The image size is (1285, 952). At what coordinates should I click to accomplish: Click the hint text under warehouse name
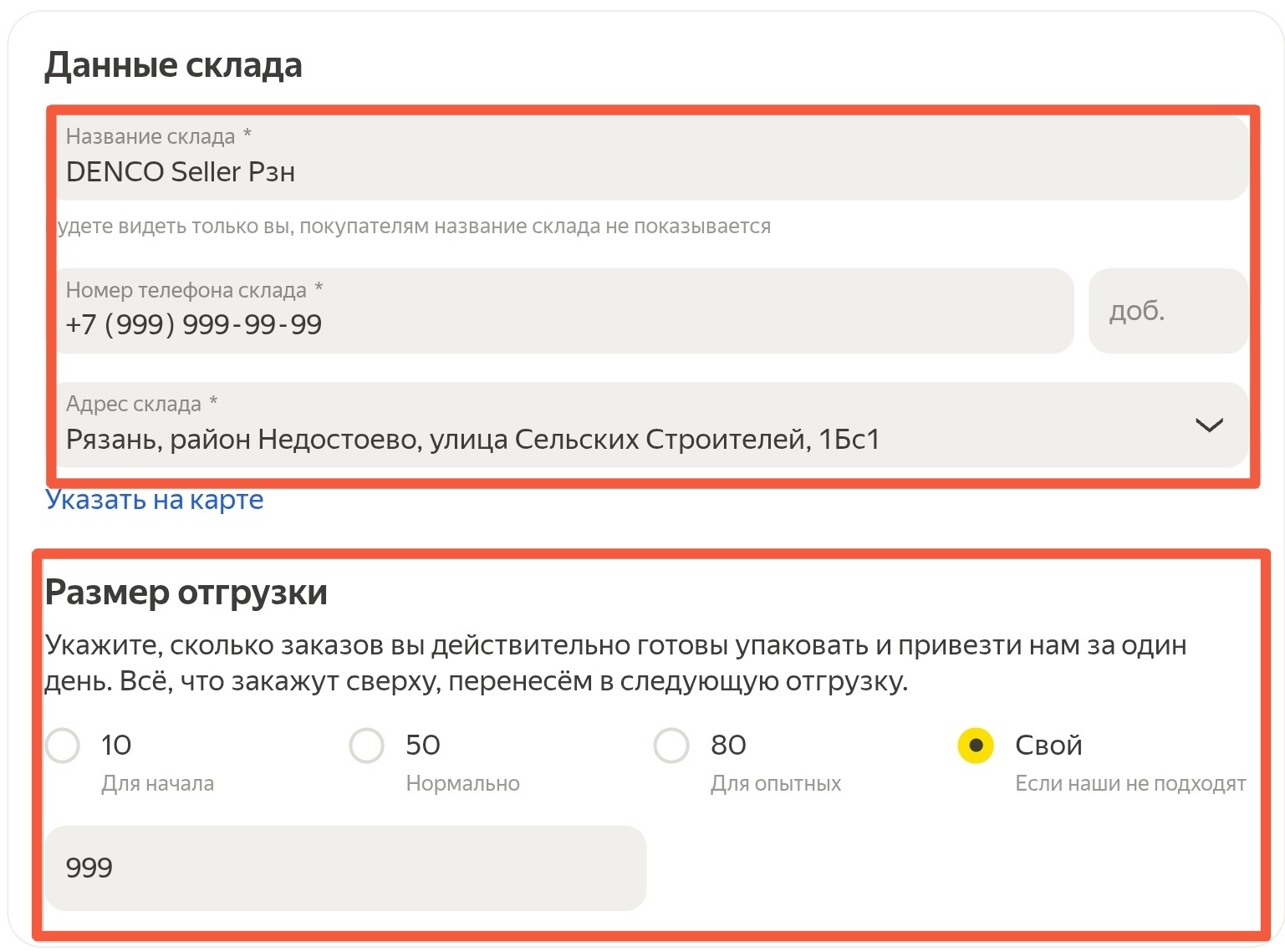click(x=414, y=227)
